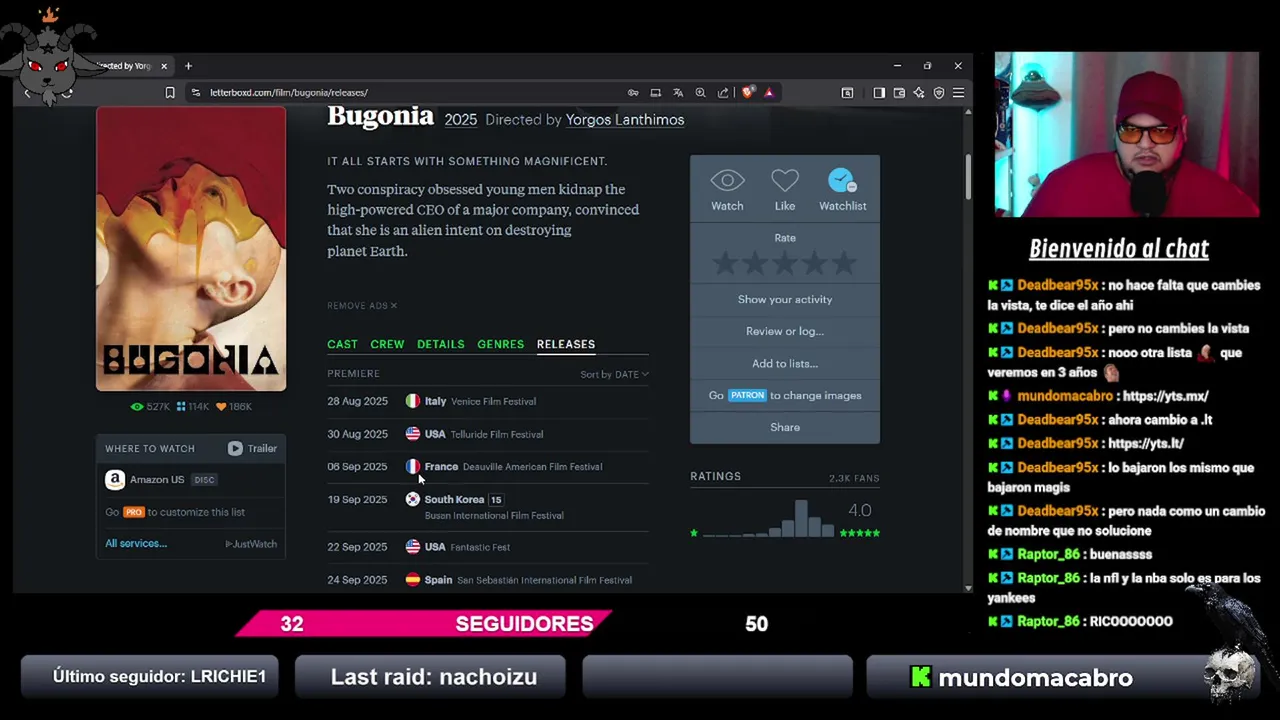The width and height of the screenshot is (1280, 720).
Task: Click the zoom magnifier icon in the address bar
Action: point(700,93)
